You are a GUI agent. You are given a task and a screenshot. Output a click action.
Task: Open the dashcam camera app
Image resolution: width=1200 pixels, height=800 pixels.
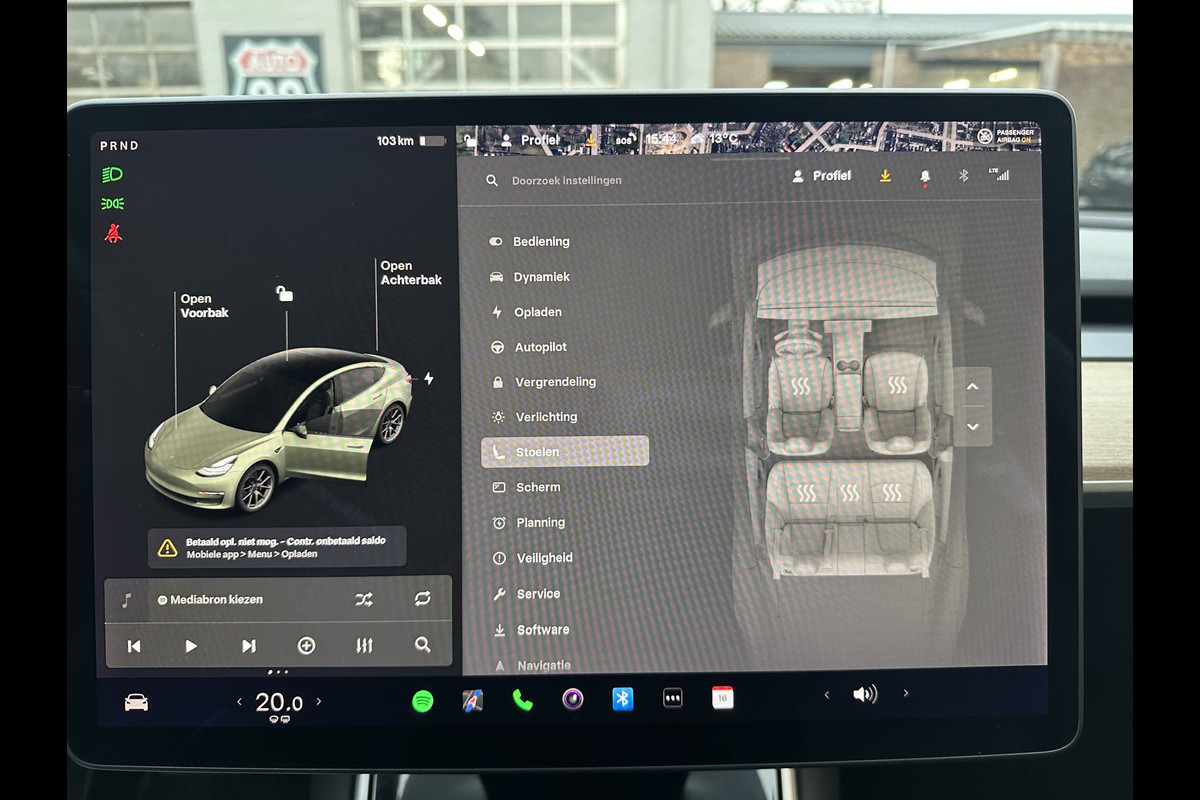pos(573,699)
